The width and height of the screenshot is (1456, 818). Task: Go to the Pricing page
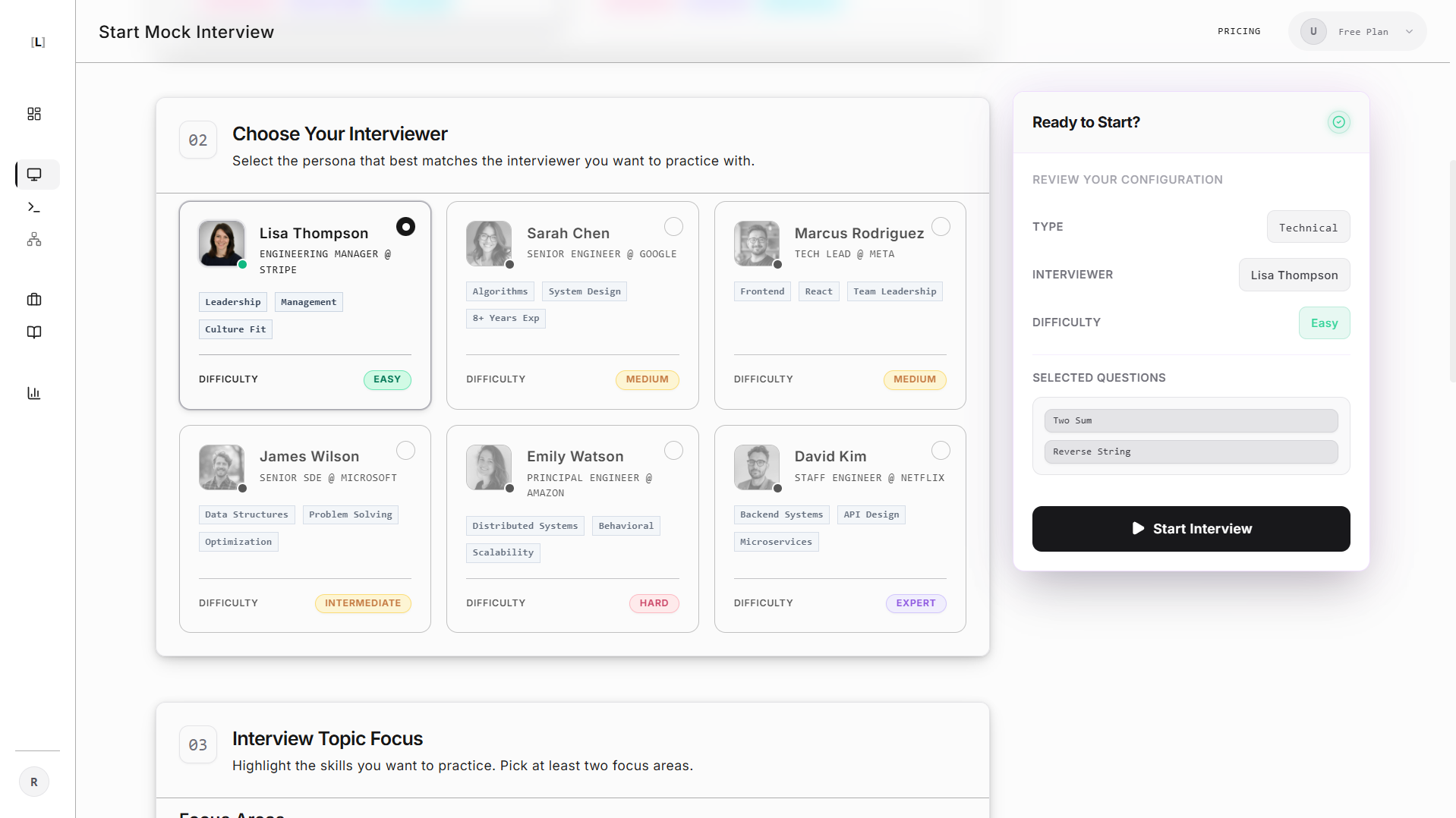pyautogui.click(x=1238, y=31)
